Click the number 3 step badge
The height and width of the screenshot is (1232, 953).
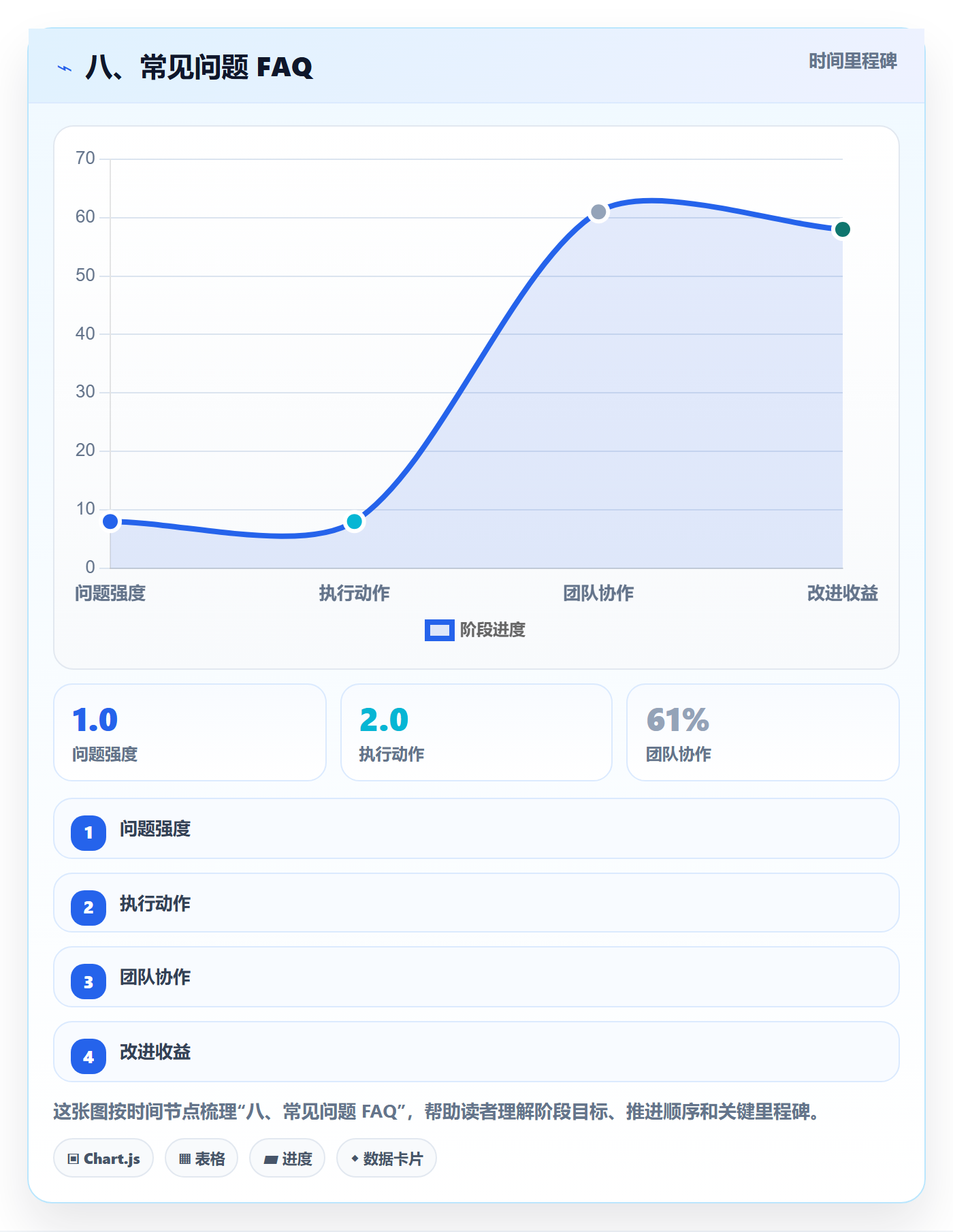(88, 982)
